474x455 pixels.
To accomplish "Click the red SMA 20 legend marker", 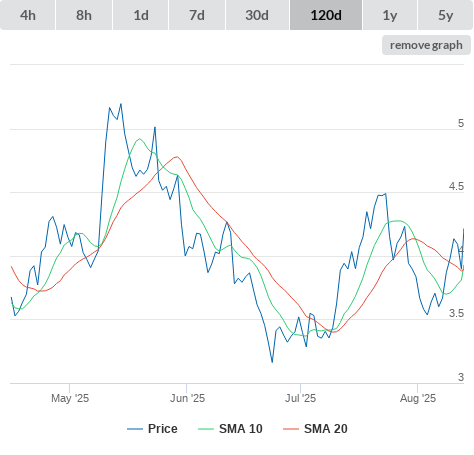I will coord(291,429).
